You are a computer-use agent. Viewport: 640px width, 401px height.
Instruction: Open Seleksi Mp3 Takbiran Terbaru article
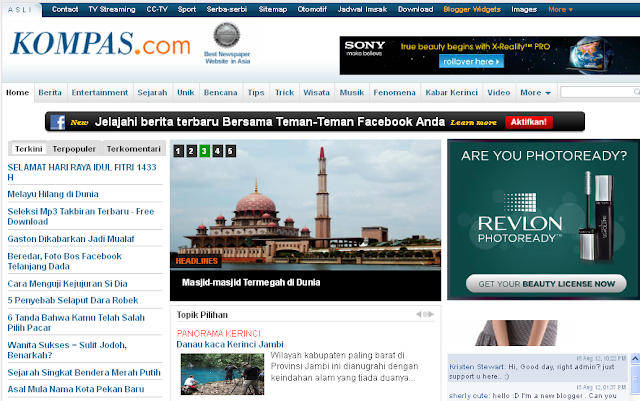81,216
